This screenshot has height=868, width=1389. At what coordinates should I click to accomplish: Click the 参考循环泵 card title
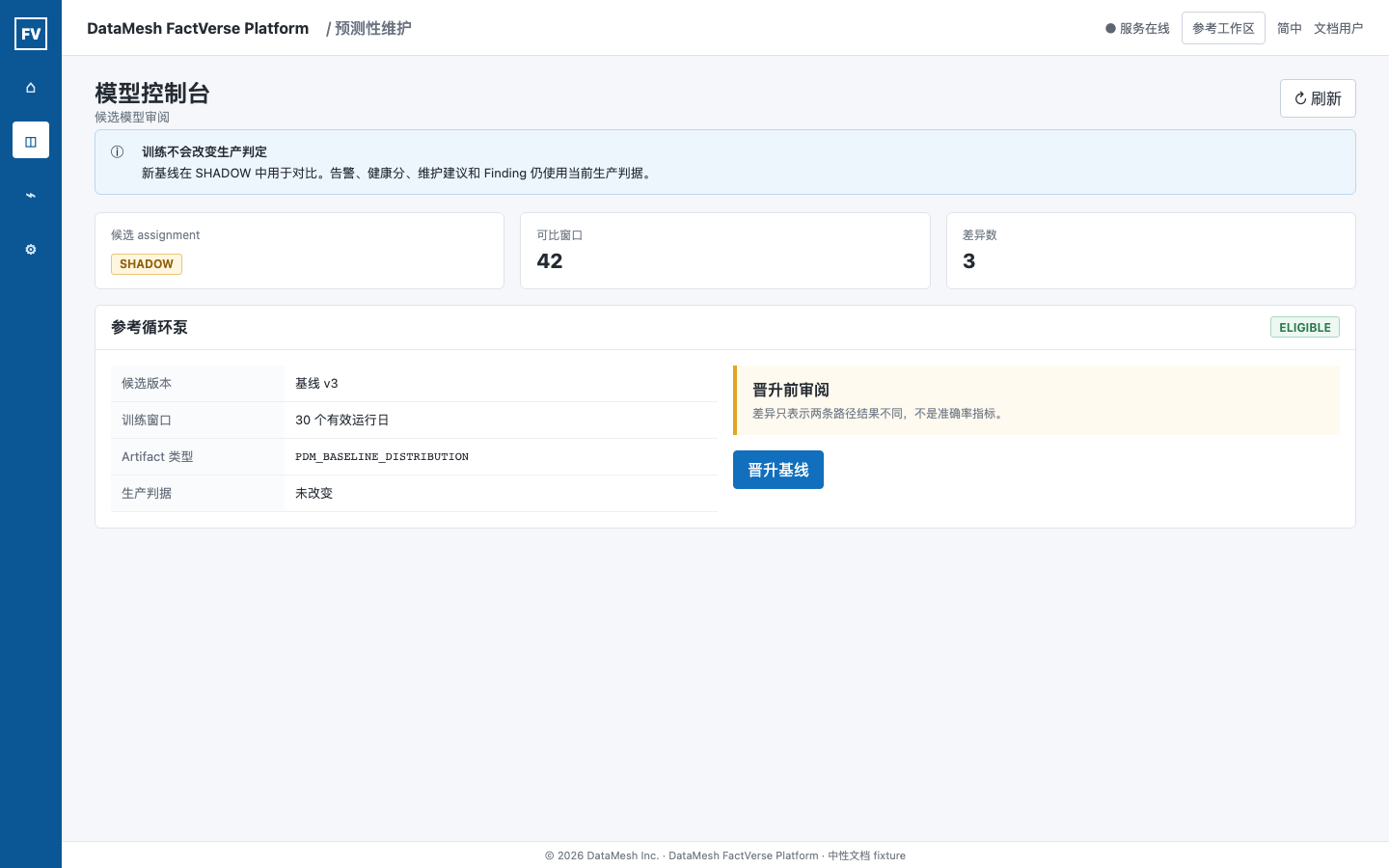150,328
